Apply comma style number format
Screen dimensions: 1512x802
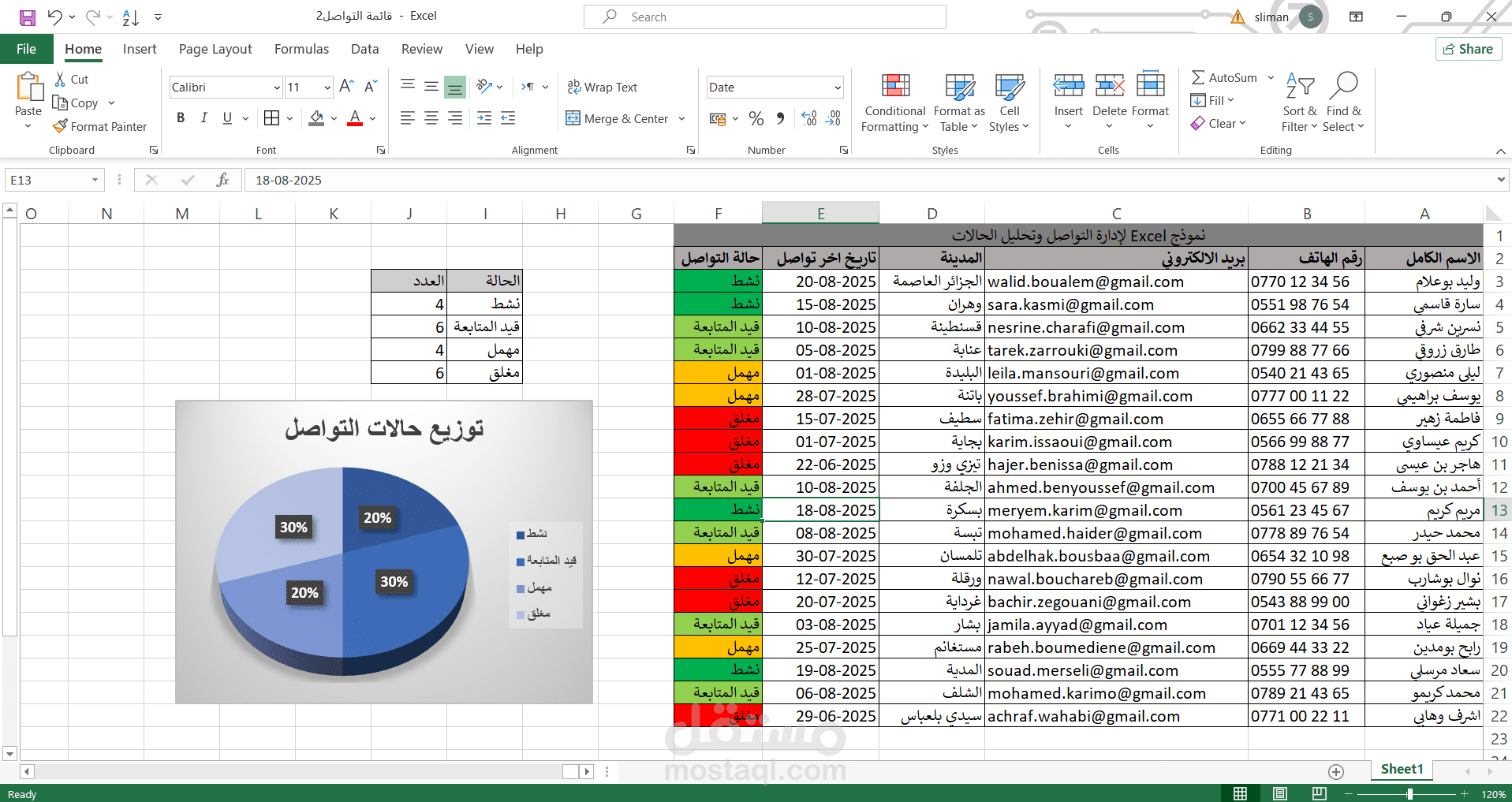coord(780,119)
